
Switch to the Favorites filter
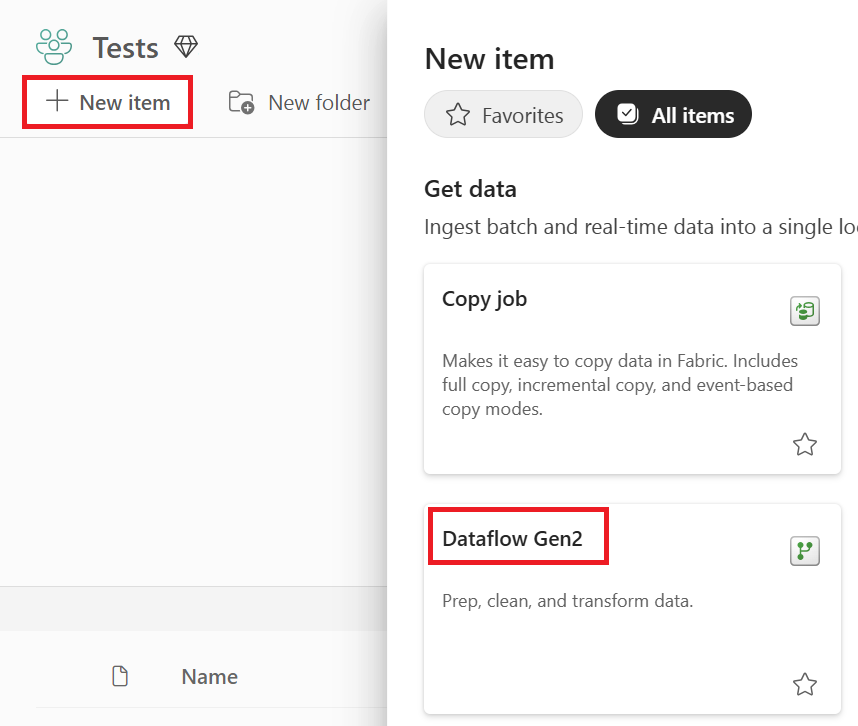[504, 115]
